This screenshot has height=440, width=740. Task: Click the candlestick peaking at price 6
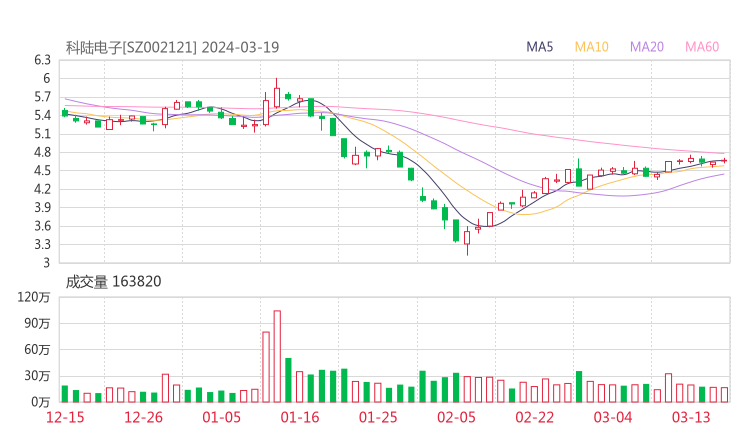click(277, 93)
